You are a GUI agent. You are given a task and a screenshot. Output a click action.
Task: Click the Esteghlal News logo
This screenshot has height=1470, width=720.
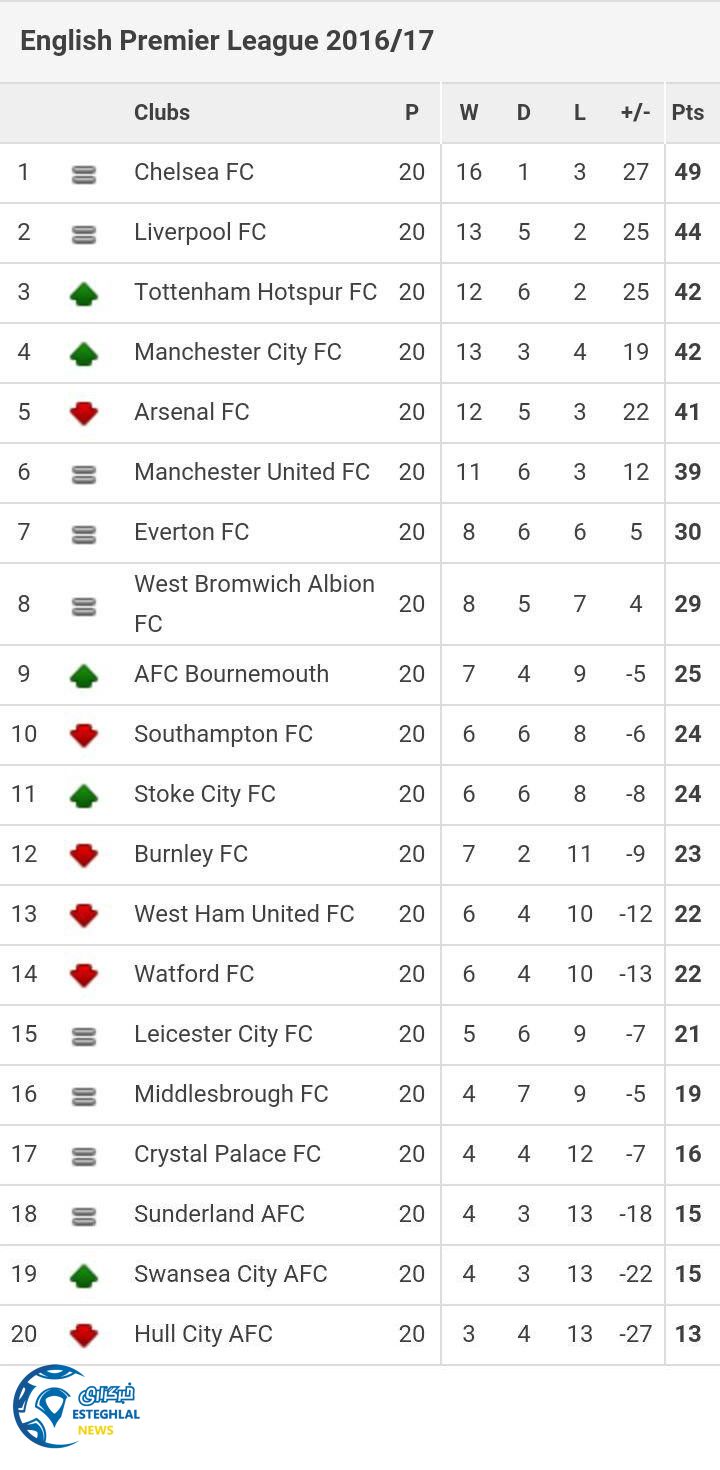(75, 1407)
